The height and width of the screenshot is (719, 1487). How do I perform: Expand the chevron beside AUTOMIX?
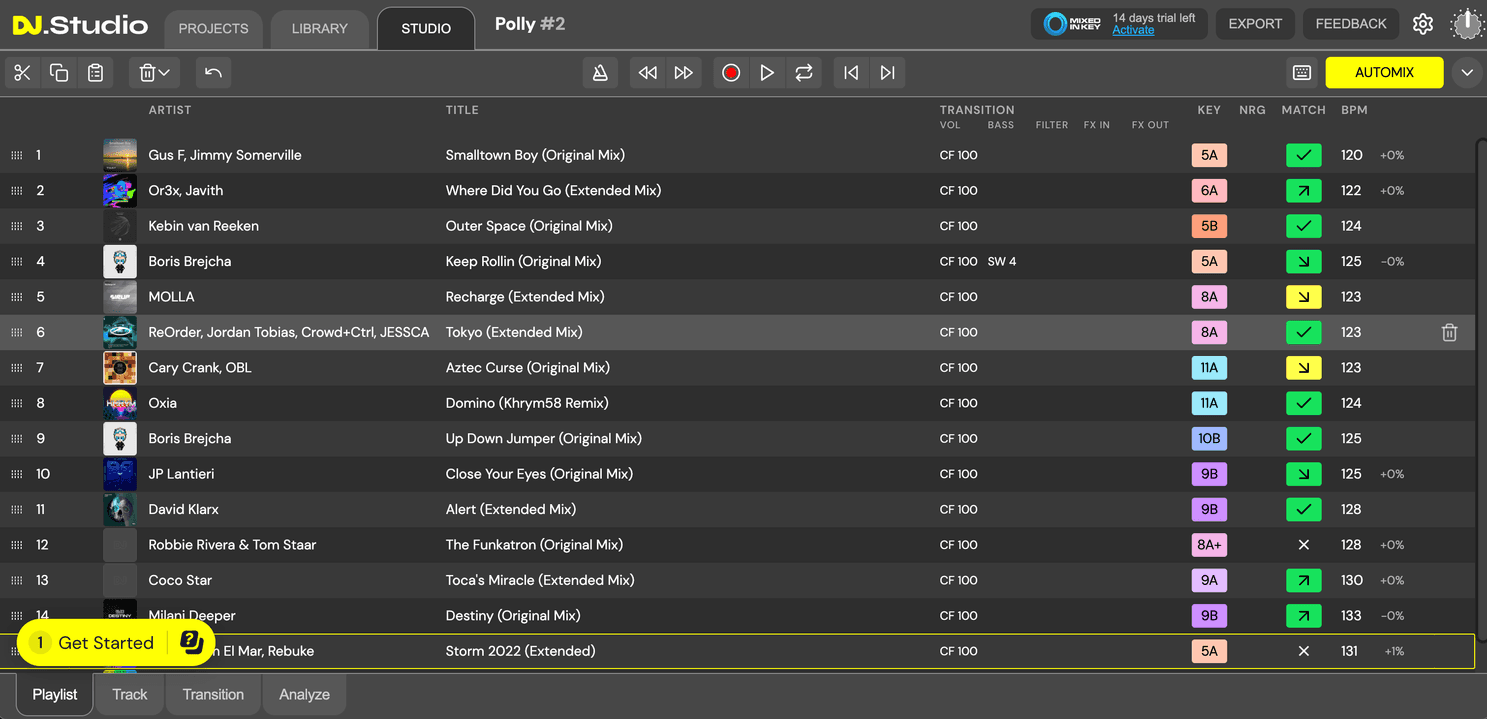(x=1467, y=73)
